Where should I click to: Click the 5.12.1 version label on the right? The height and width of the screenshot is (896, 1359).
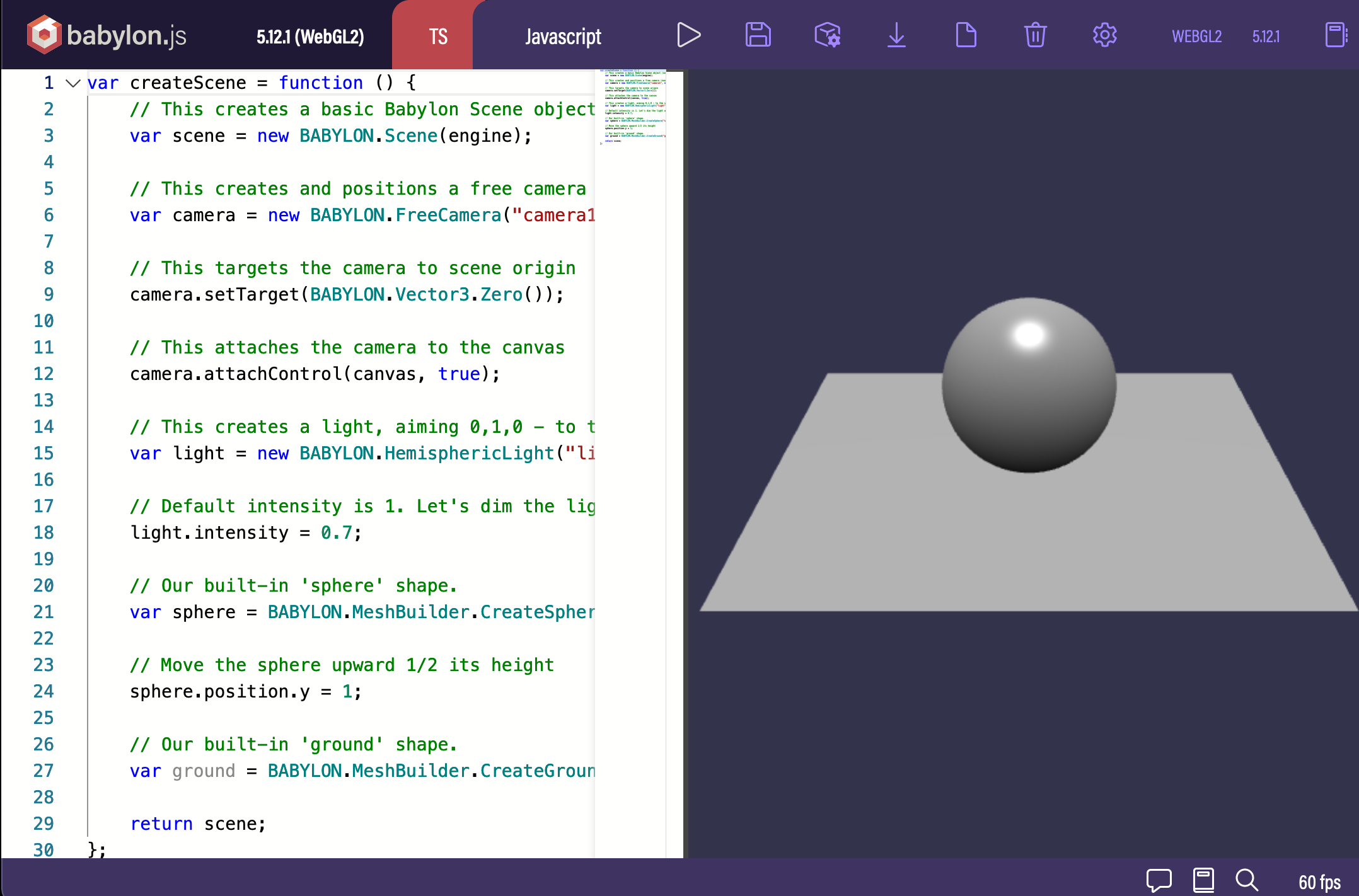(1266, 37)
